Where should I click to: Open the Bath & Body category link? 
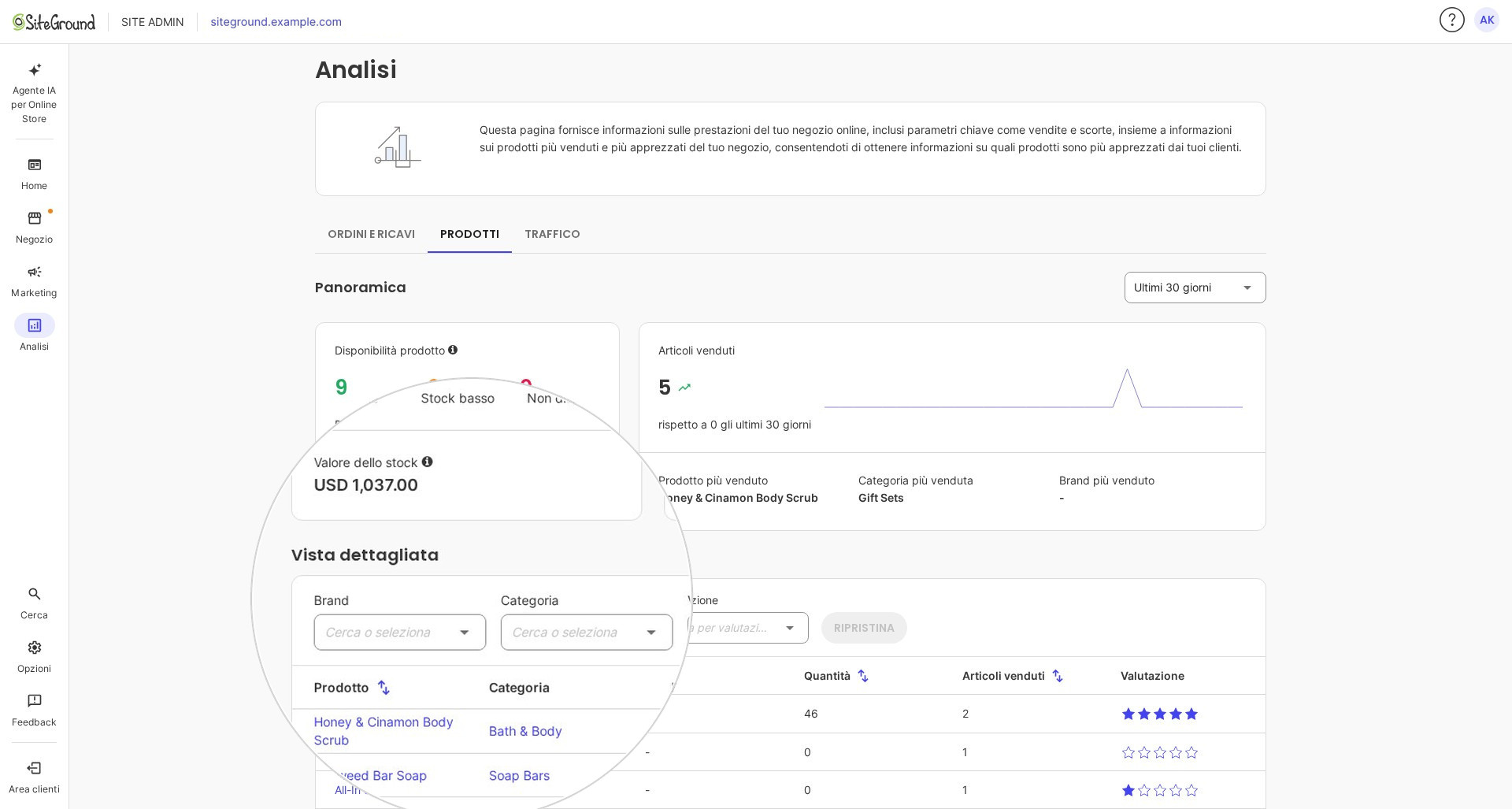(x=525, y=731)
